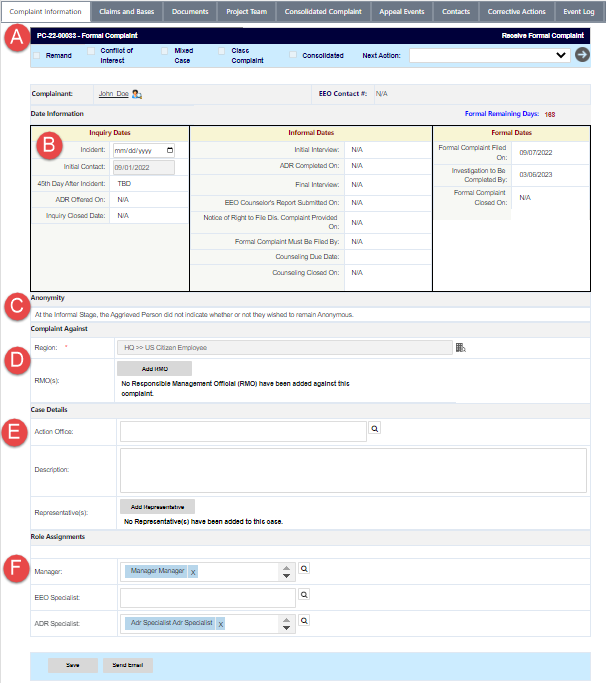Click search icon beside ADR Specialist field
This screenshot has height=683, width=606.
(304, 620)
